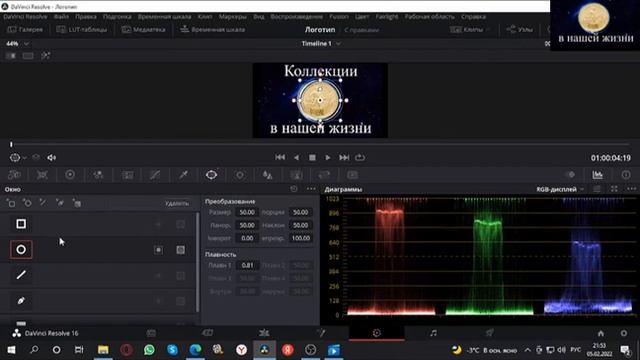Open the Curves palette icon

[x=155, y=175]
